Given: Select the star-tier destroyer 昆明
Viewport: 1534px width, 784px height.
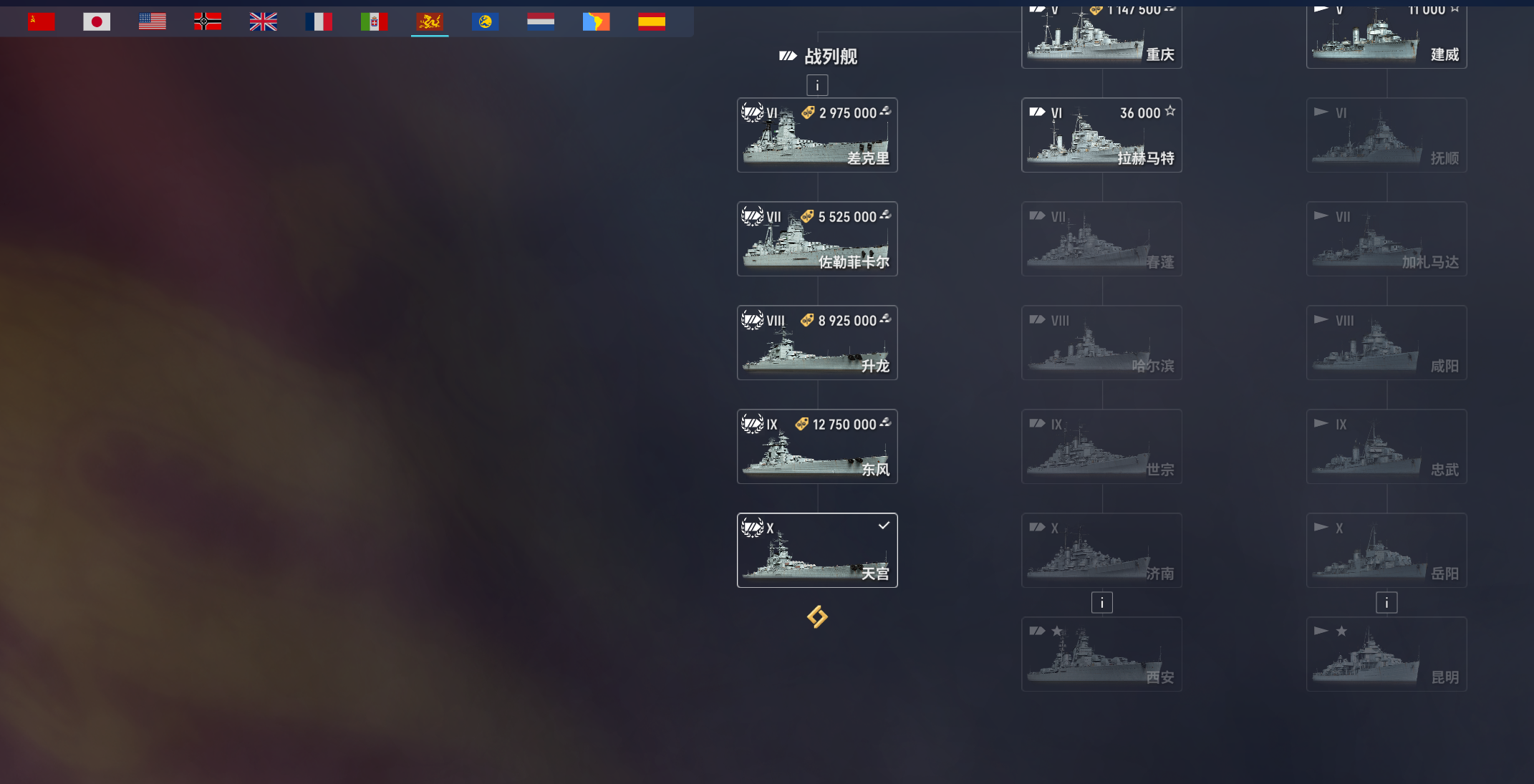Looking at the screenshot, I should pos(1386,654).
